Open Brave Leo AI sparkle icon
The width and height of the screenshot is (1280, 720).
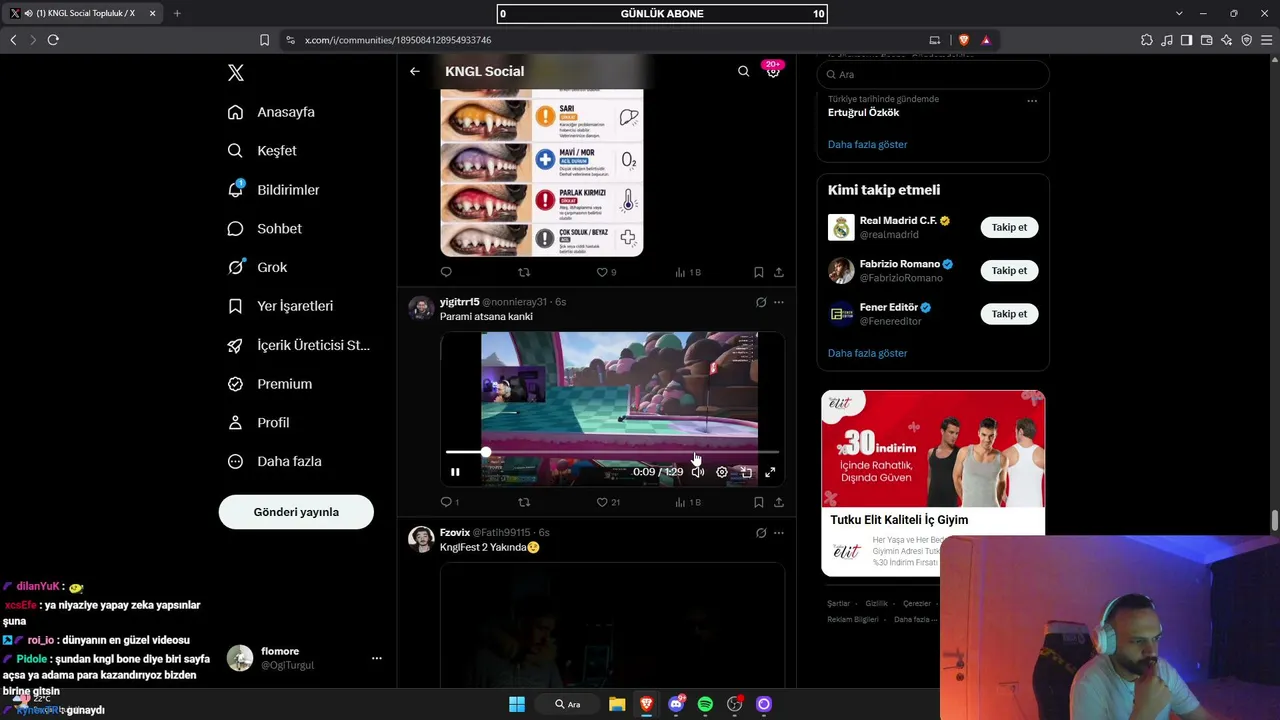1227,40
